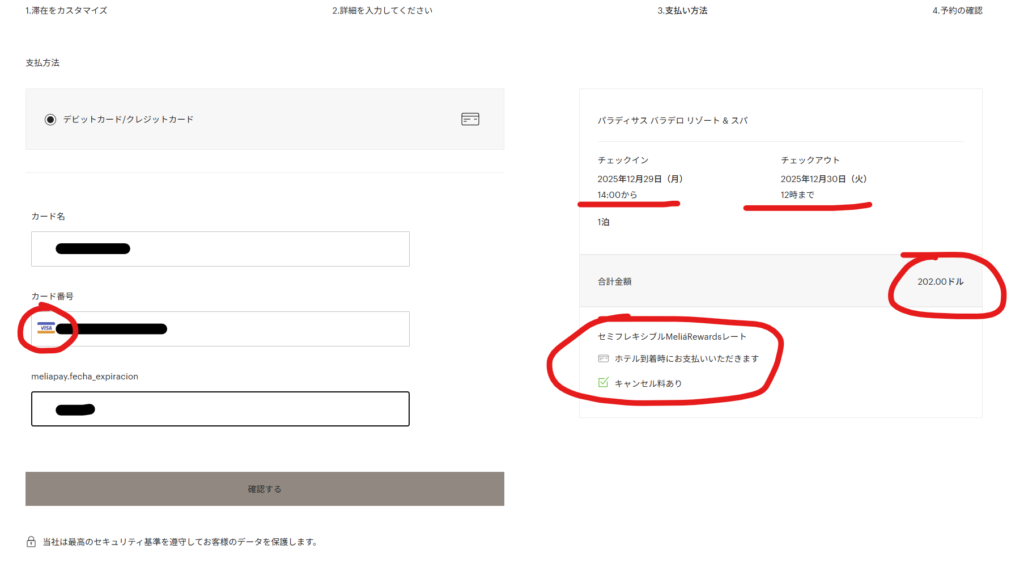Click the card icon beside ホテル到着時にお支払い
This screenshot has width=1024, height=566.
pos(602,358)
